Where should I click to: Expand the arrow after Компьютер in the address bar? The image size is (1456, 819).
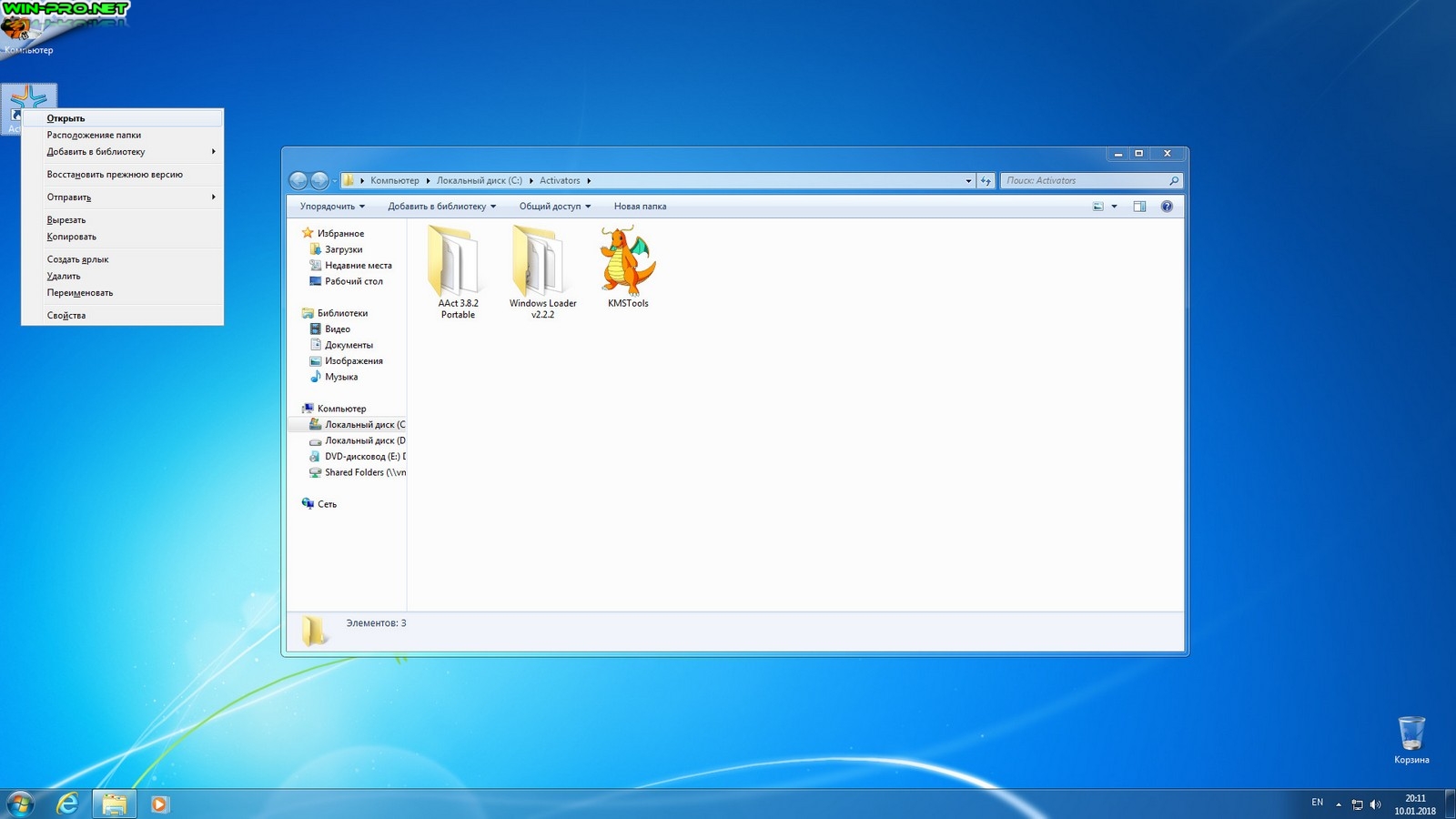(428, 181)
